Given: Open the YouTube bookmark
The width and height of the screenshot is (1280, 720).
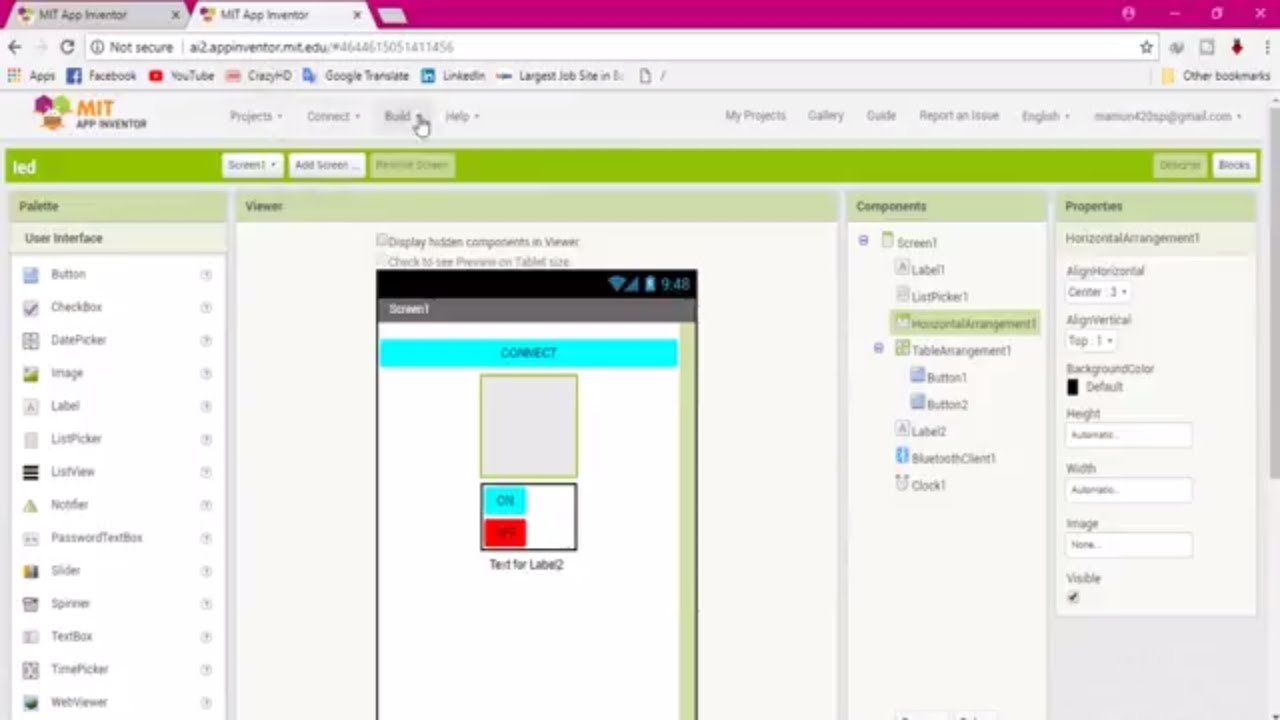Looking at the screenshot, I should pyautogui.click(x=181, y=76).
